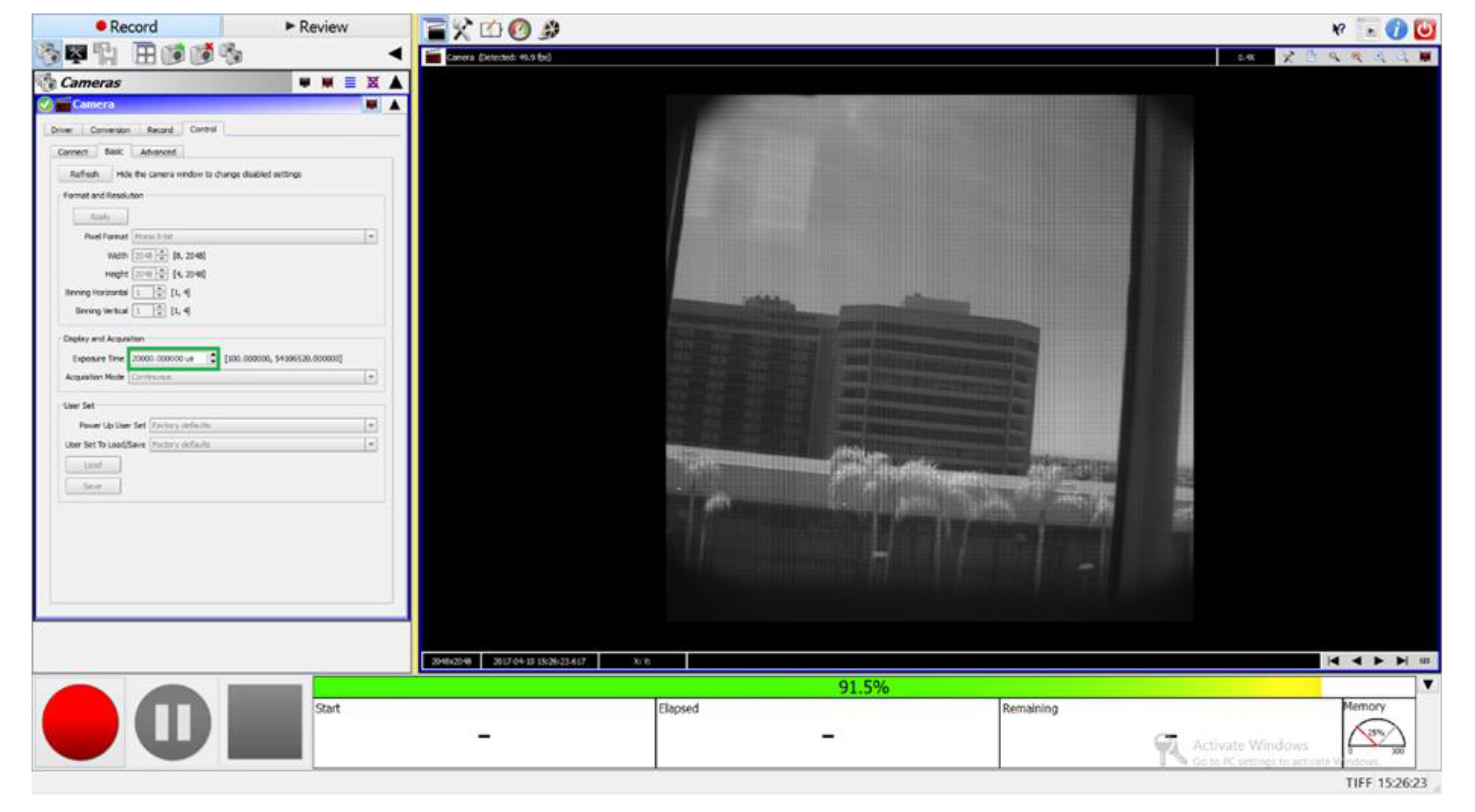Click the Exposure Time input field
Screen dimensions: 1475x812
[168, 359]
